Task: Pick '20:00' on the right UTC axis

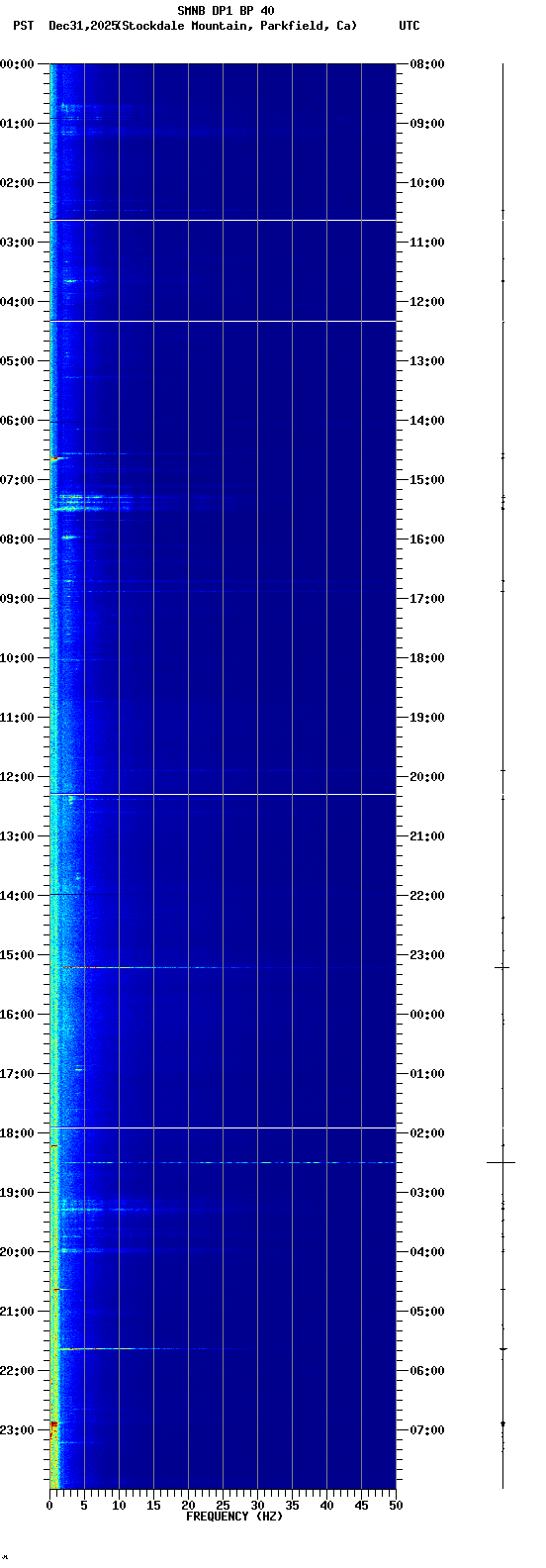Action: (x=427, y=777)
